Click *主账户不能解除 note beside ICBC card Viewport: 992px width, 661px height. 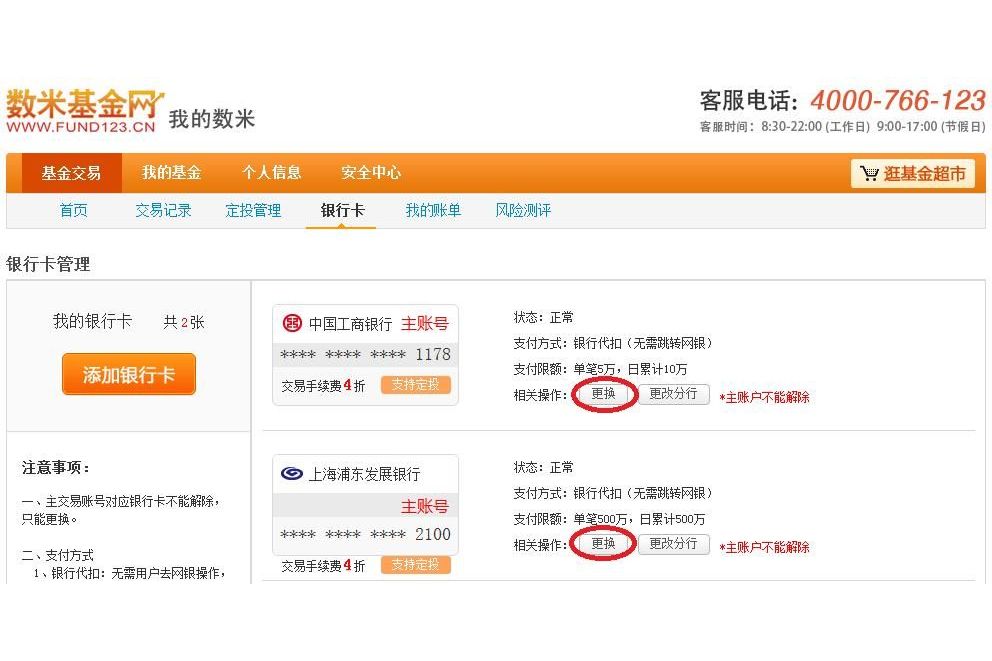click(x=764, y=397)
